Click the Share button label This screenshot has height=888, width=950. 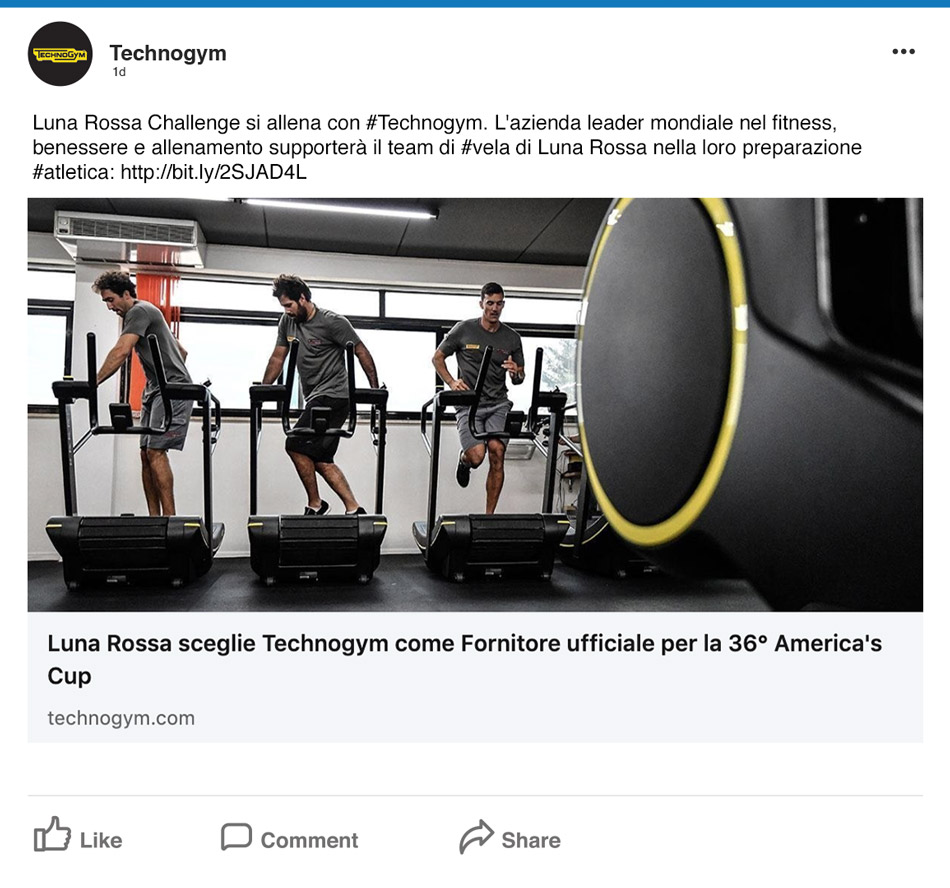click(x=531, y=840)
